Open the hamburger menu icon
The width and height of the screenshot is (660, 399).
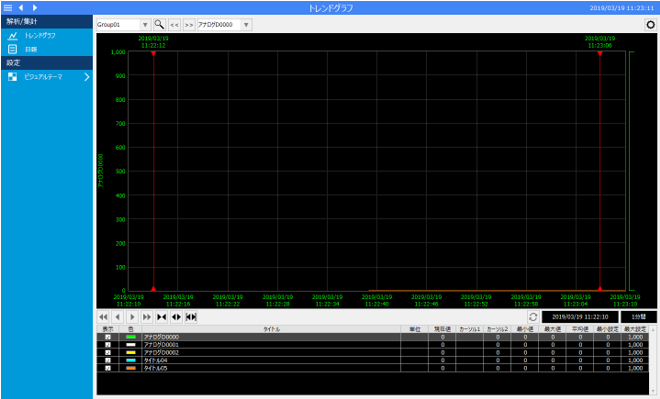click(8, 8)
